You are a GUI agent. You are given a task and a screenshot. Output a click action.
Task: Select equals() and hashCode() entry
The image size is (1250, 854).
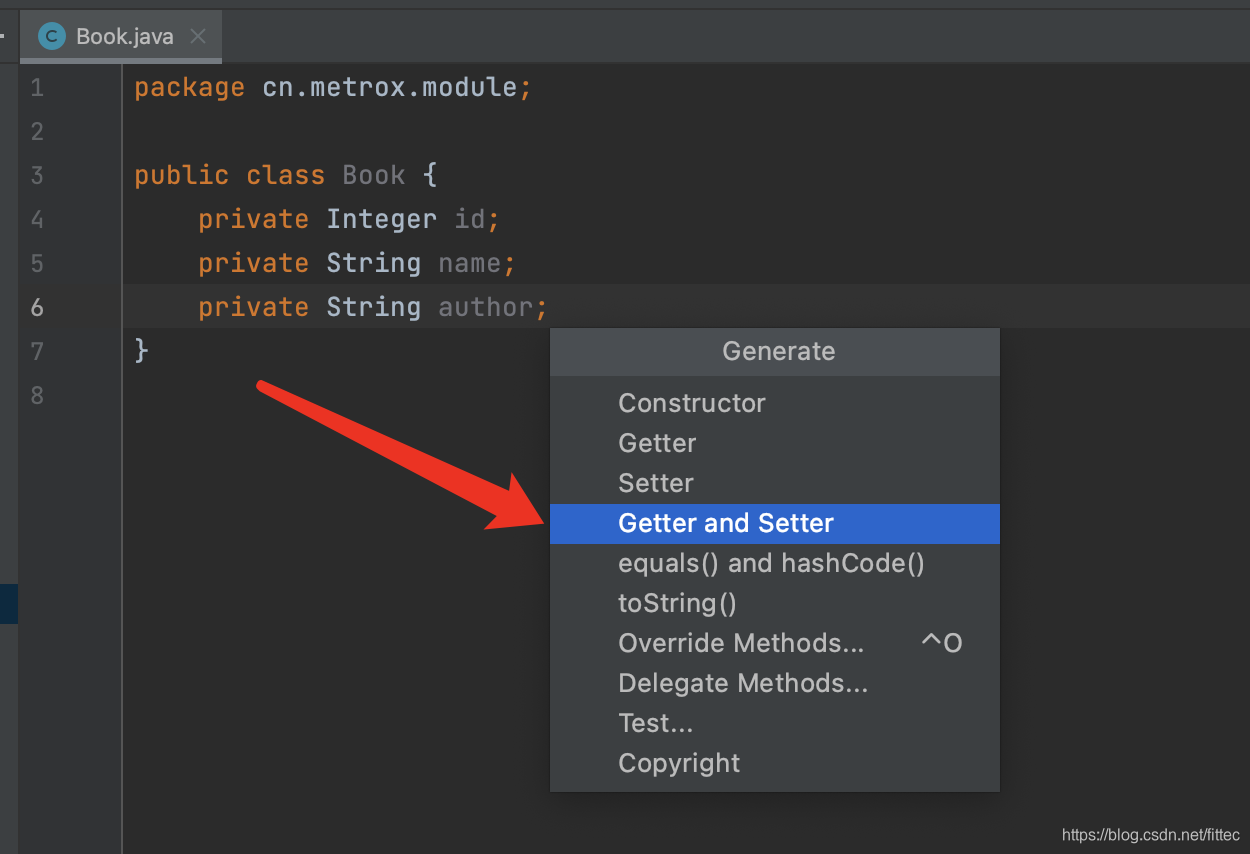point(775,563)
